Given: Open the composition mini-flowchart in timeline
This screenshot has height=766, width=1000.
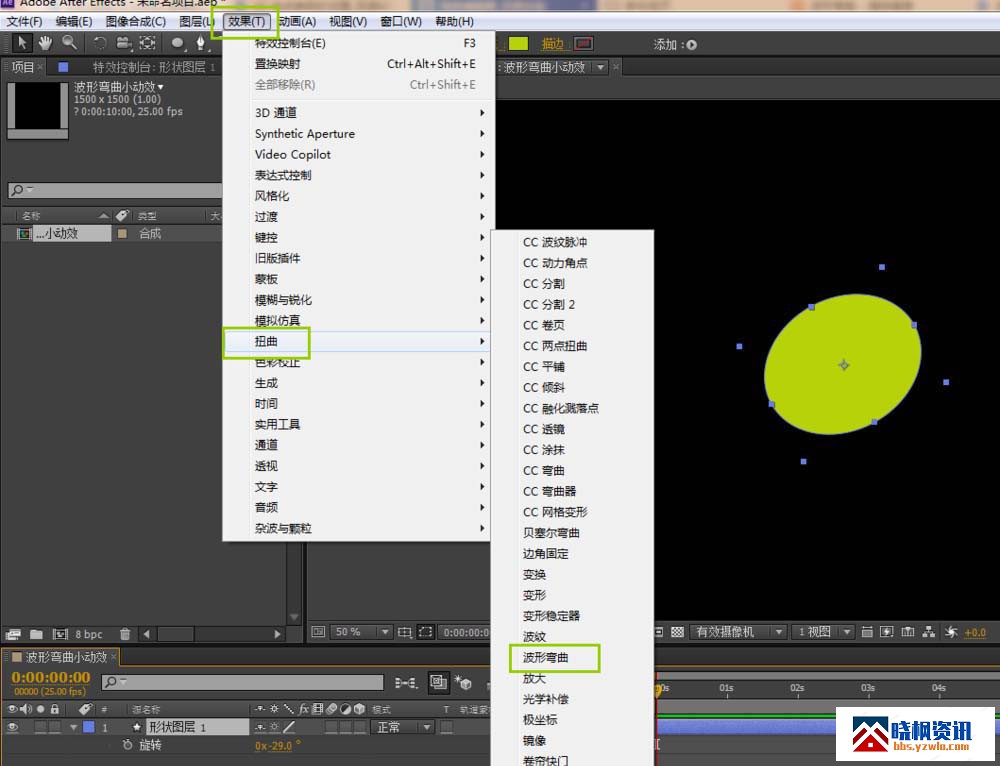Looking at the screenshot, I should (405, 683).
